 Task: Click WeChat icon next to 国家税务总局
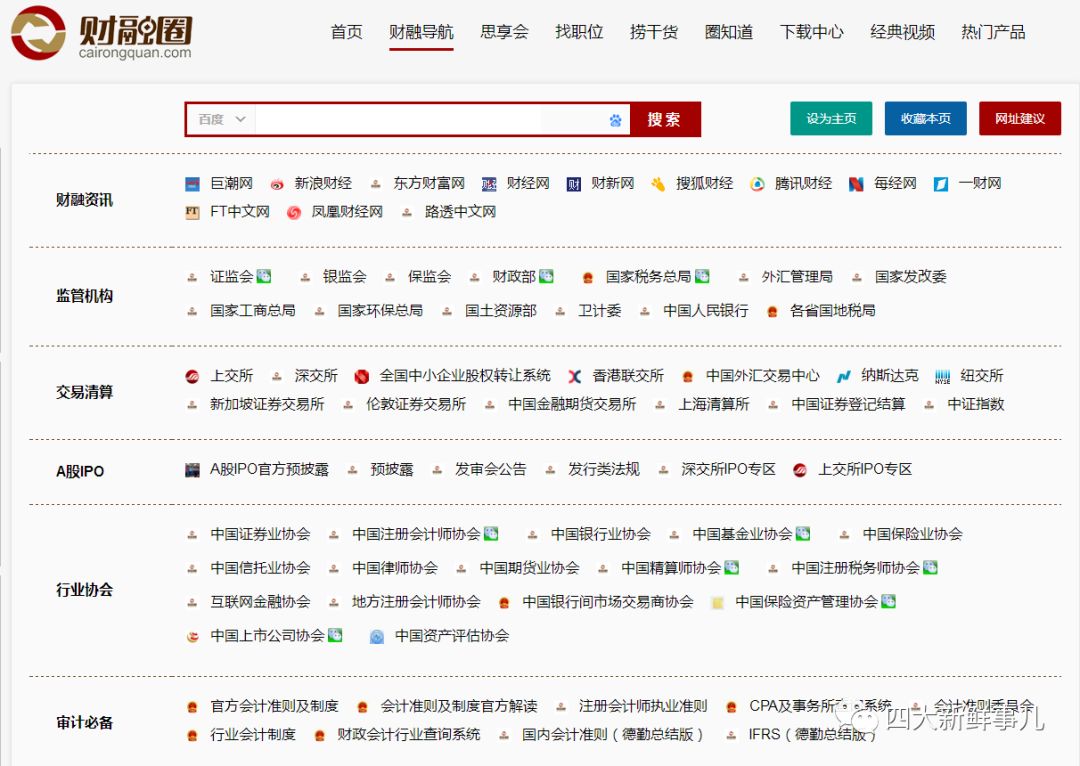[x=702, y=276]
